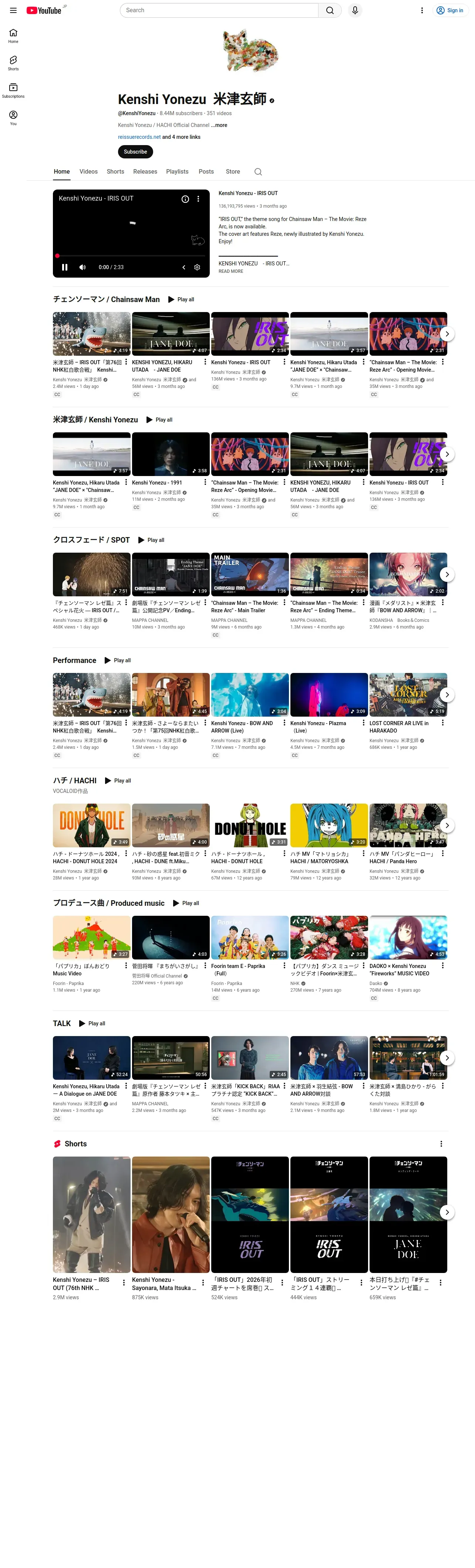
Task: Open featured player more options menu
Action: [x=198, y=199]
